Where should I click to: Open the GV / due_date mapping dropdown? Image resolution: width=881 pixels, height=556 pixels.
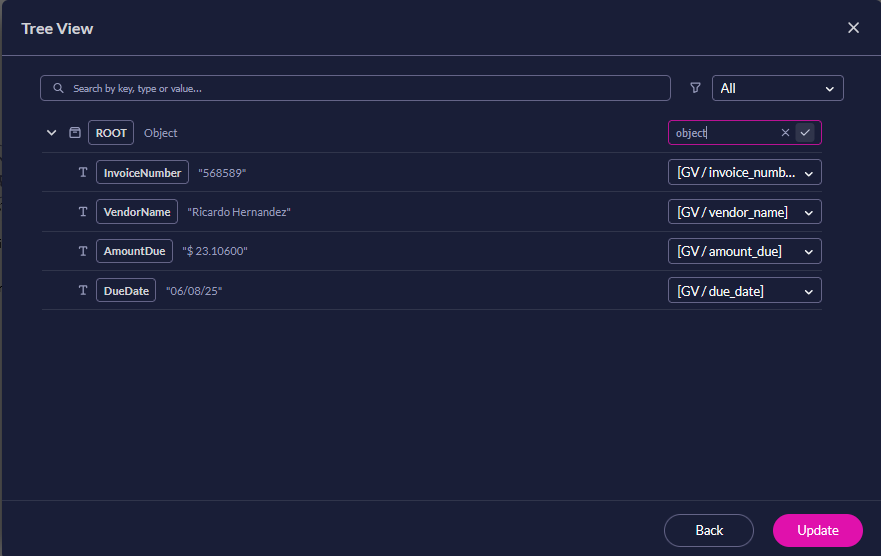click(x=744, y=291)
